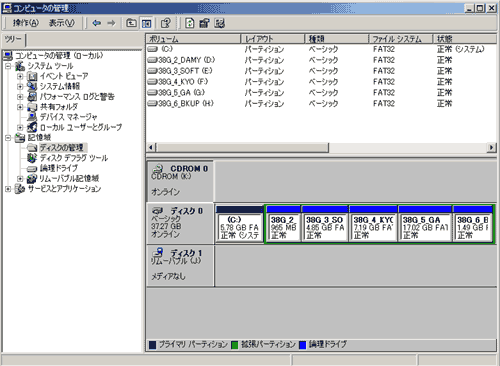This screenshot has height=366, width=500.
Task: Select the (C:) volume row icon
Action: 152,49
